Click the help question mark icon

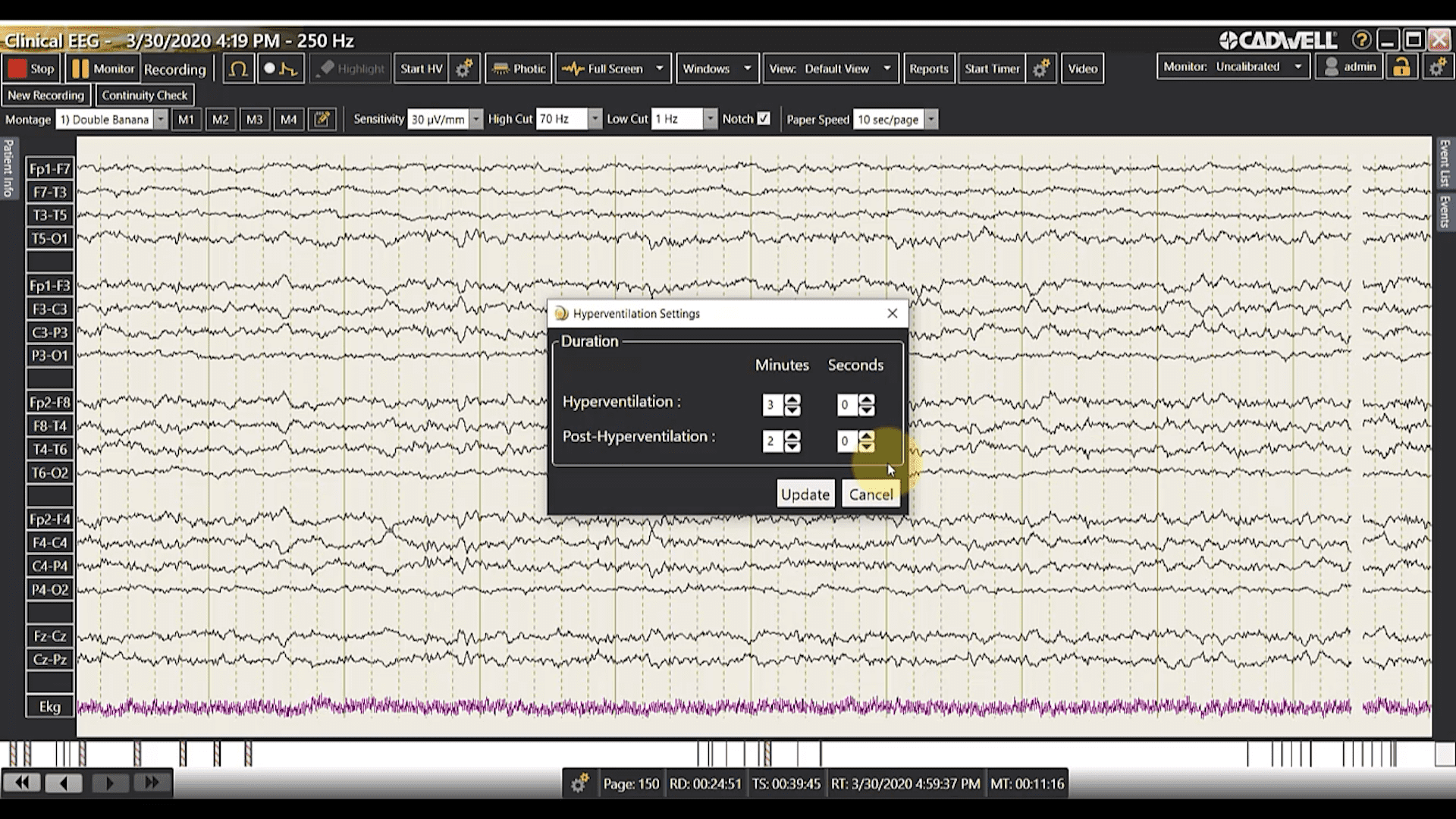[1361, 40]
